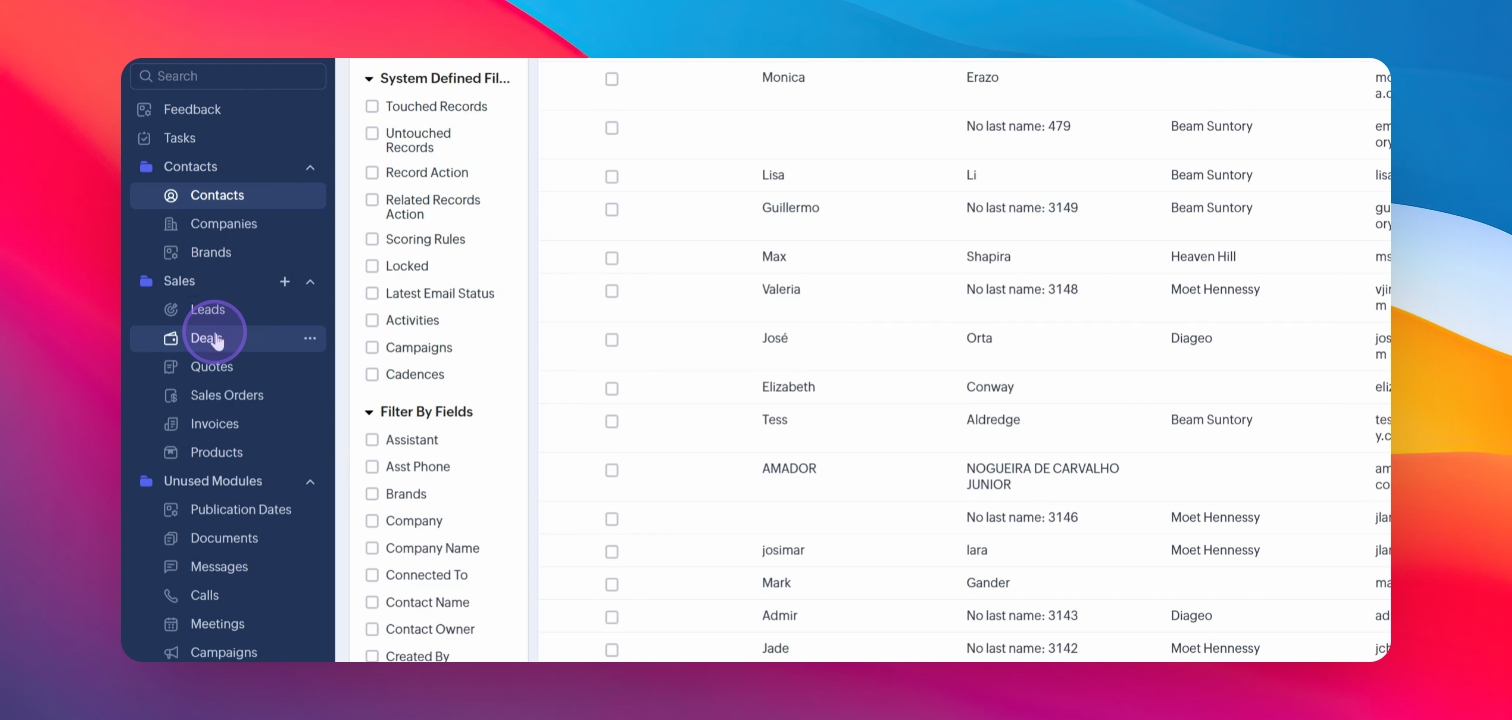The image size is (1512, 720).
Task: Open the three-dot menu beside Deals
Action: (310, 338)
